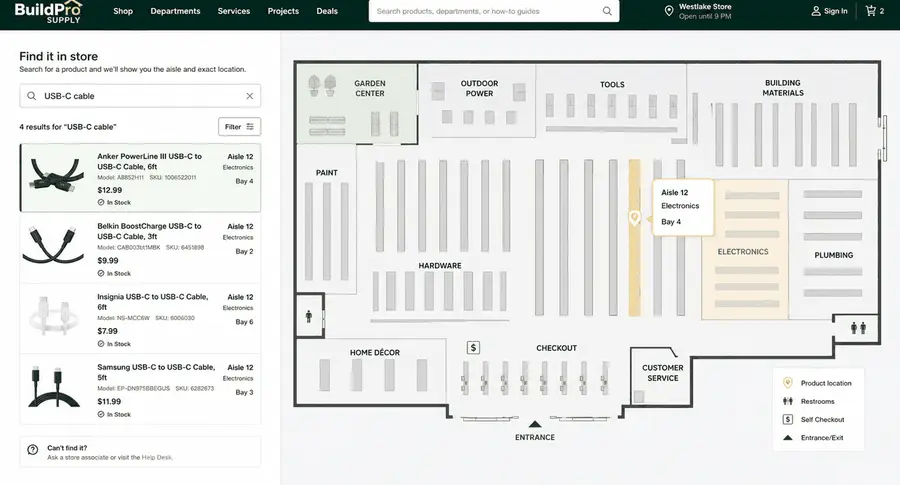Image resolution: width=900 pixels, height=485 pixels.
Task: Select the Anker PowerLine III cable thumbnail
Action: click(x=55, y=174)
